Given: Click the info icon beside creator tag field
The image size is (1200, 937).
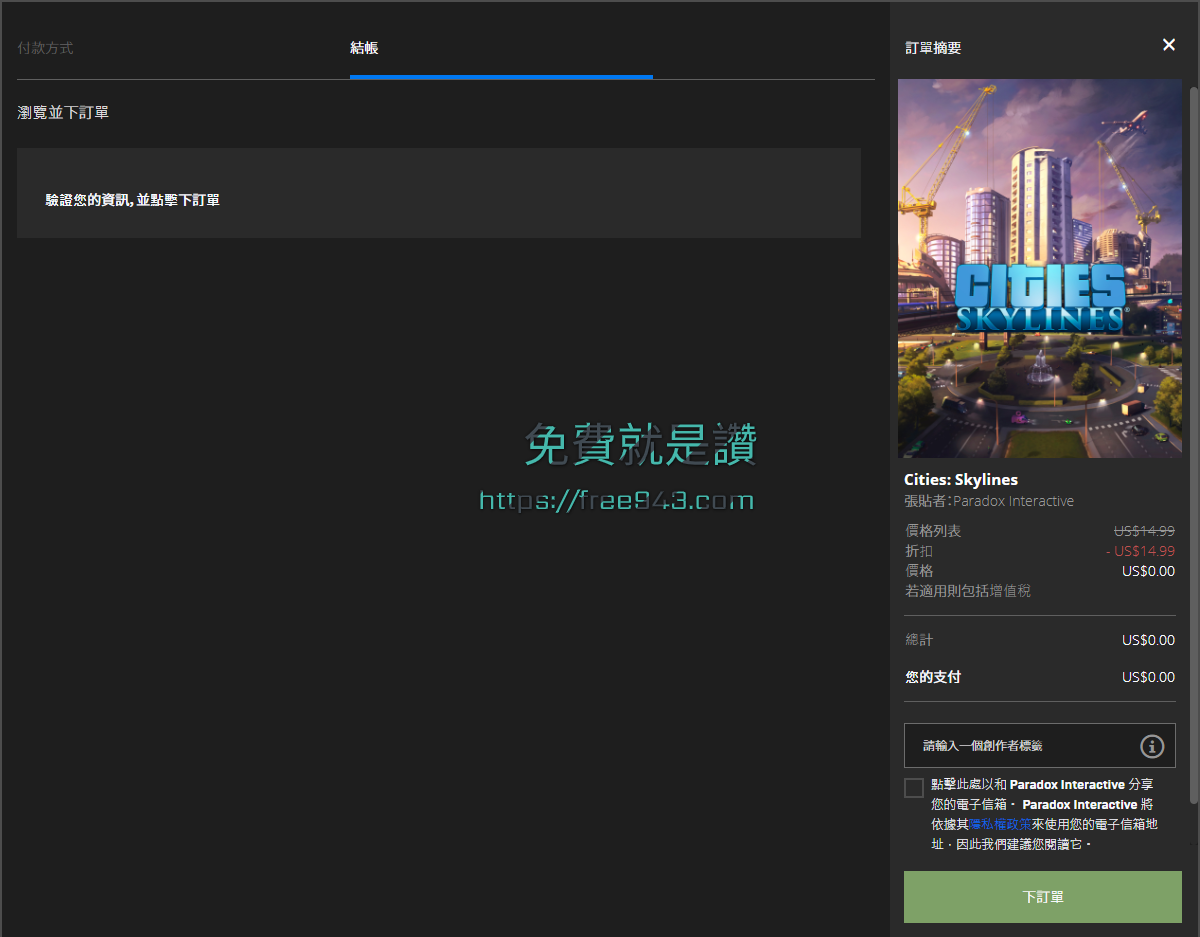Looking at the screenshot, I should coord(1152,745).
